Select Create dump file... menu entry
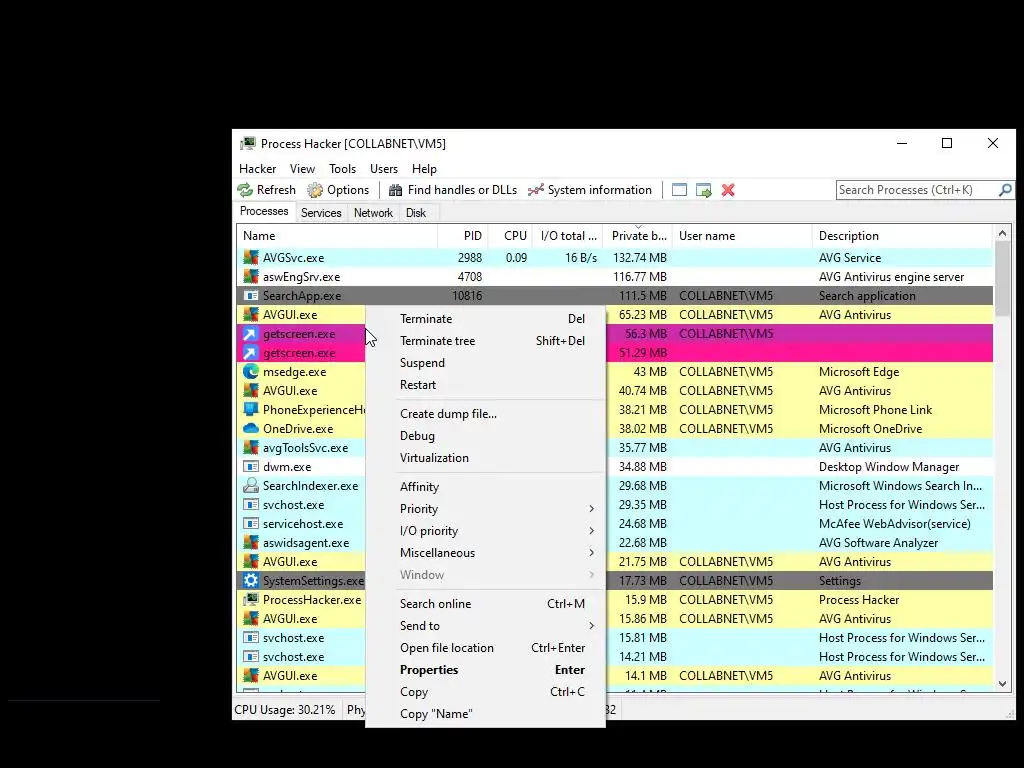Screen dimensions: 1024x768 click(x=485, y=413)
